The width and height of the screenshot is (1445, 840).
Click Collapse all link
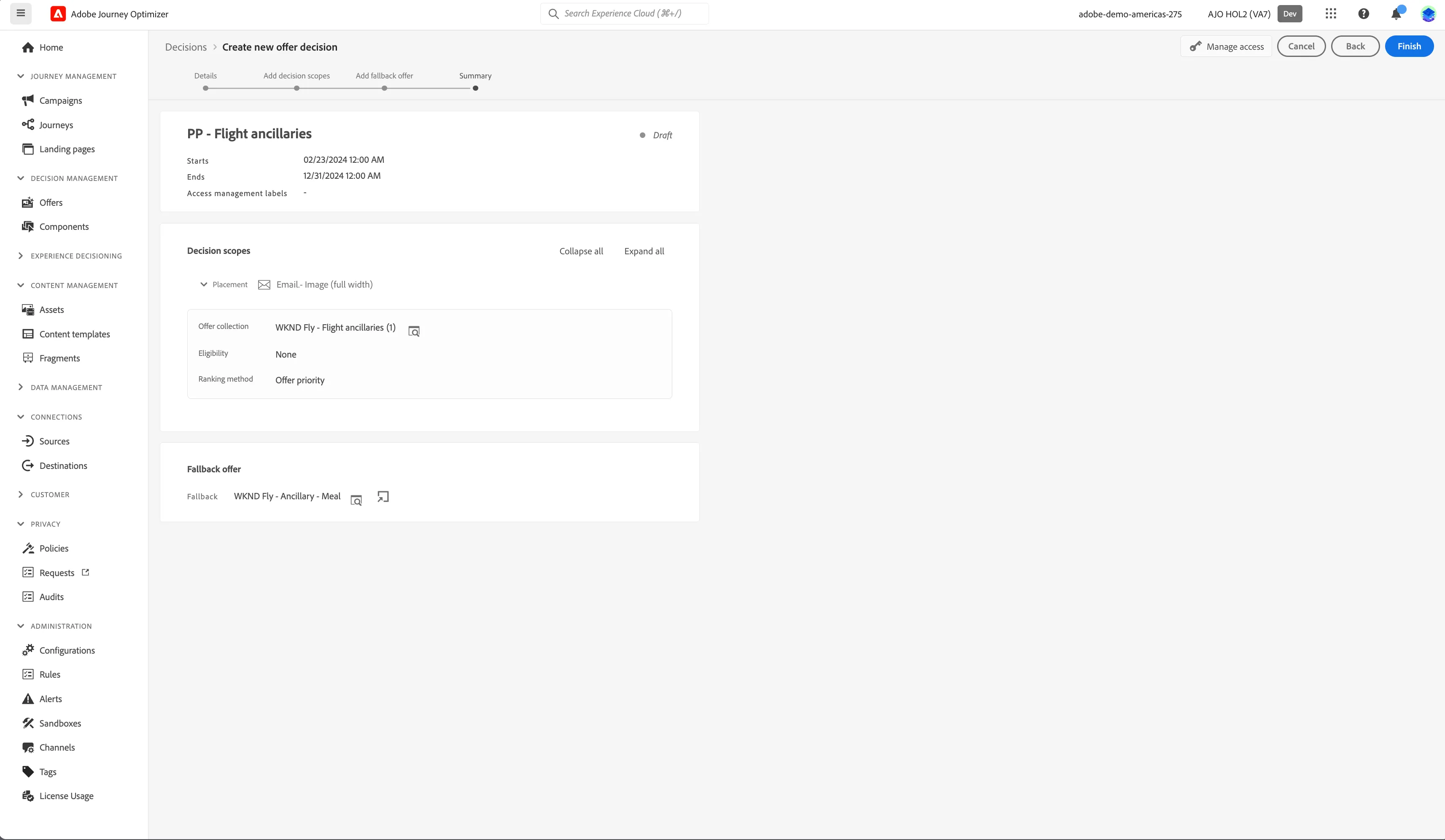(x=581, y=251)
